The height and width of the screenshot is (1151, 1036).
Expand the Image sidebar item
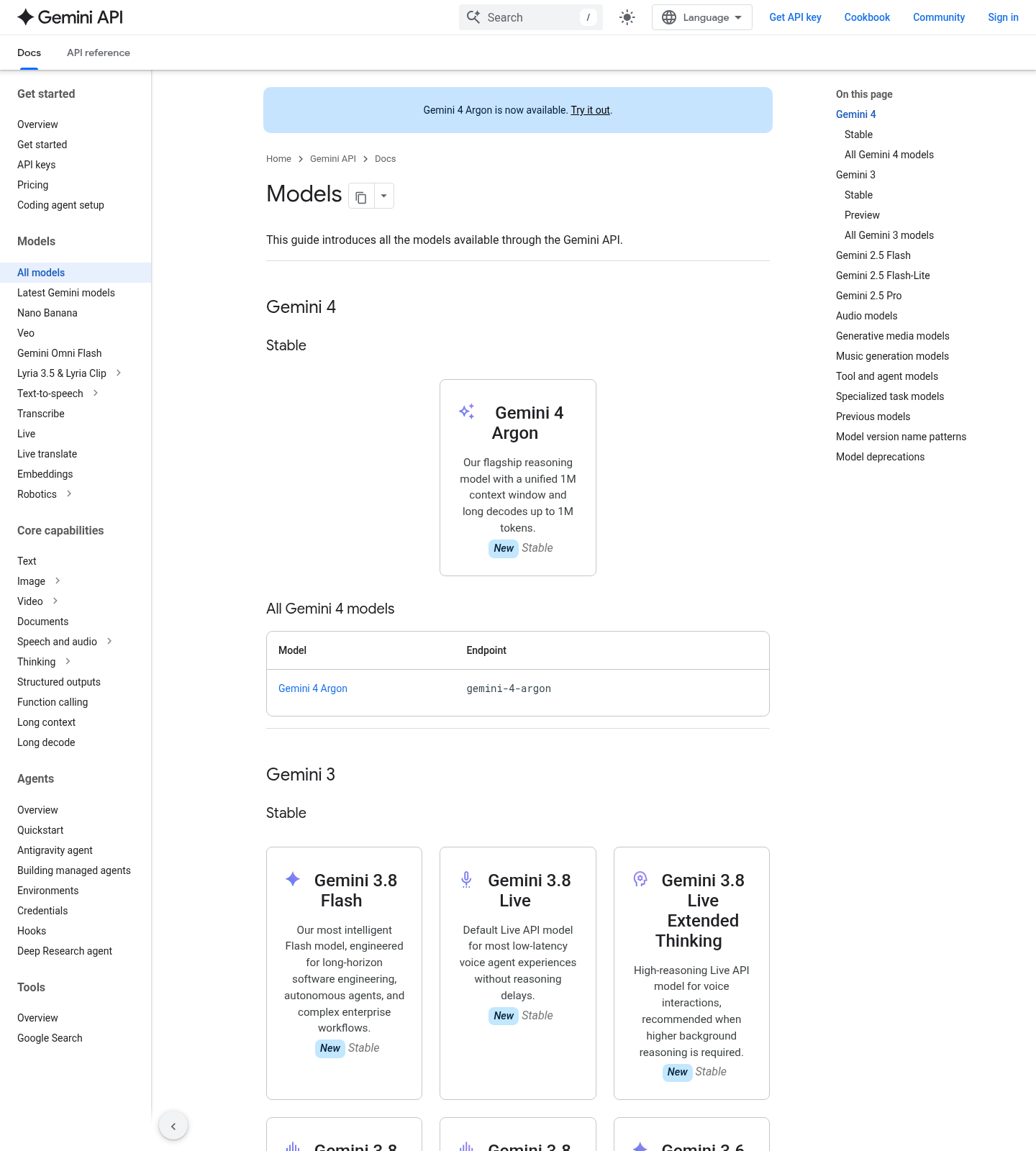(58, 581)
